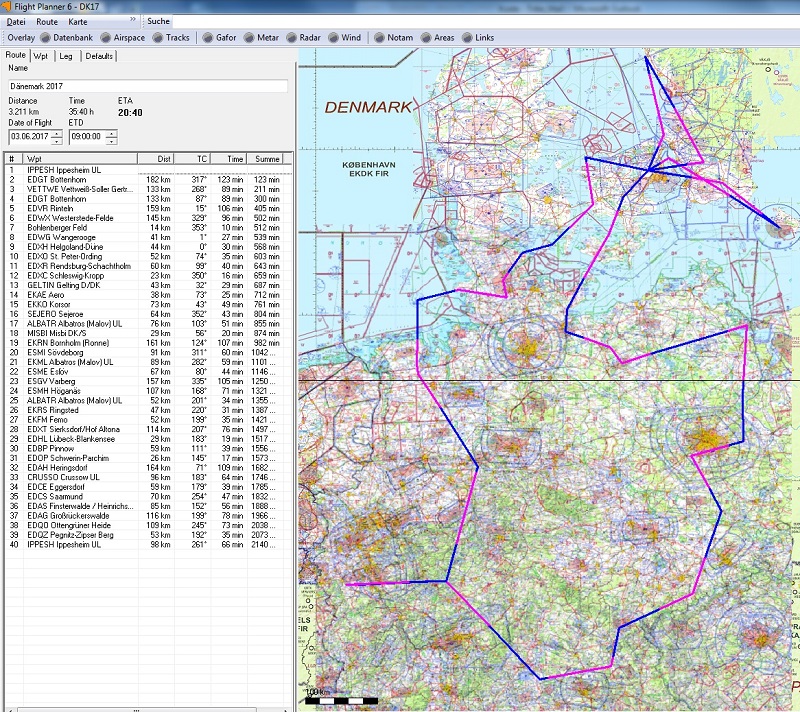Turn on the Radar overlay
Image resolution: width=800 pixels, height=712 pixels.
303,37
